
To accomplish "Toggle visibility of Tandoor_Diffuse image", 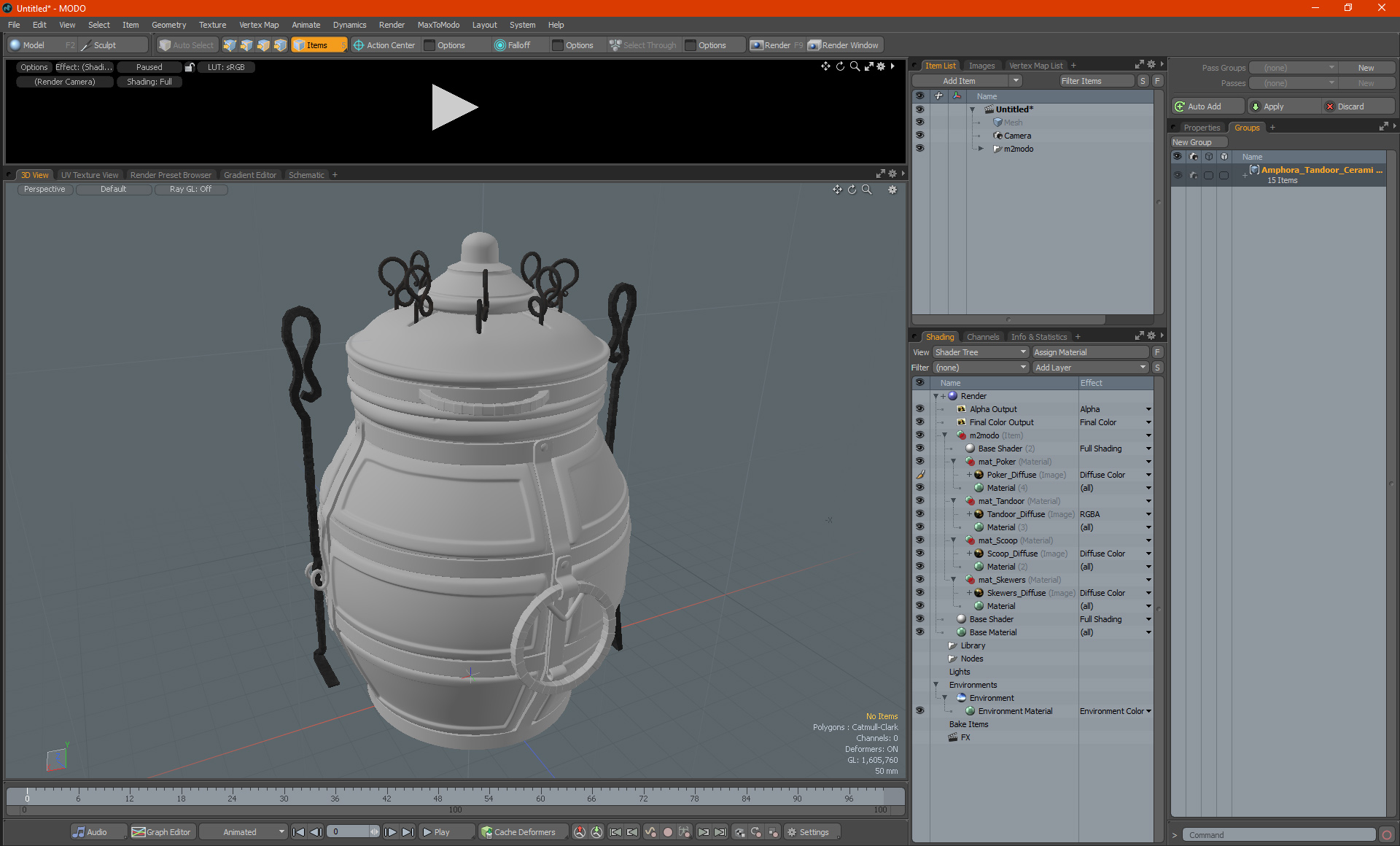I will click(919, 514).
